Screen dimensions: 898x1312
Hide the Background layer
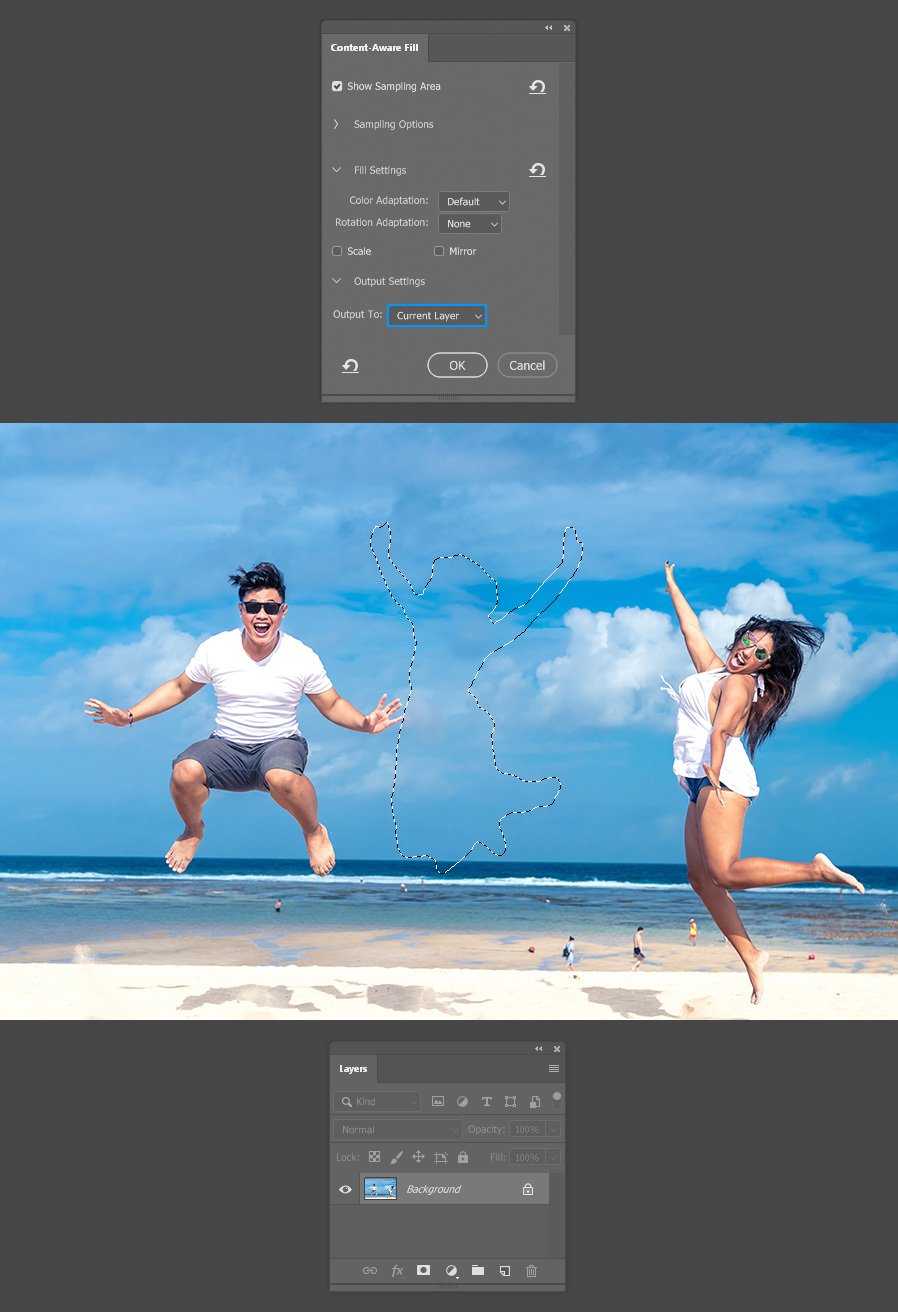point(345,1189)
